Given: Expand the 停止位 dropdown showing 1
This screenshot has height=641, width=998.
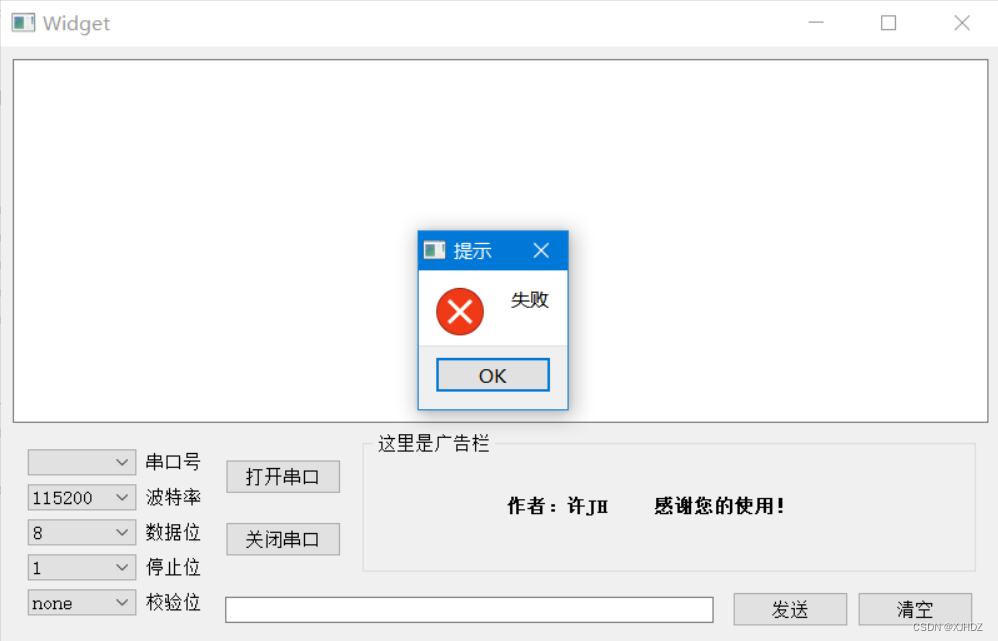Looking at the screenshot, I should [x=81, y=567].
